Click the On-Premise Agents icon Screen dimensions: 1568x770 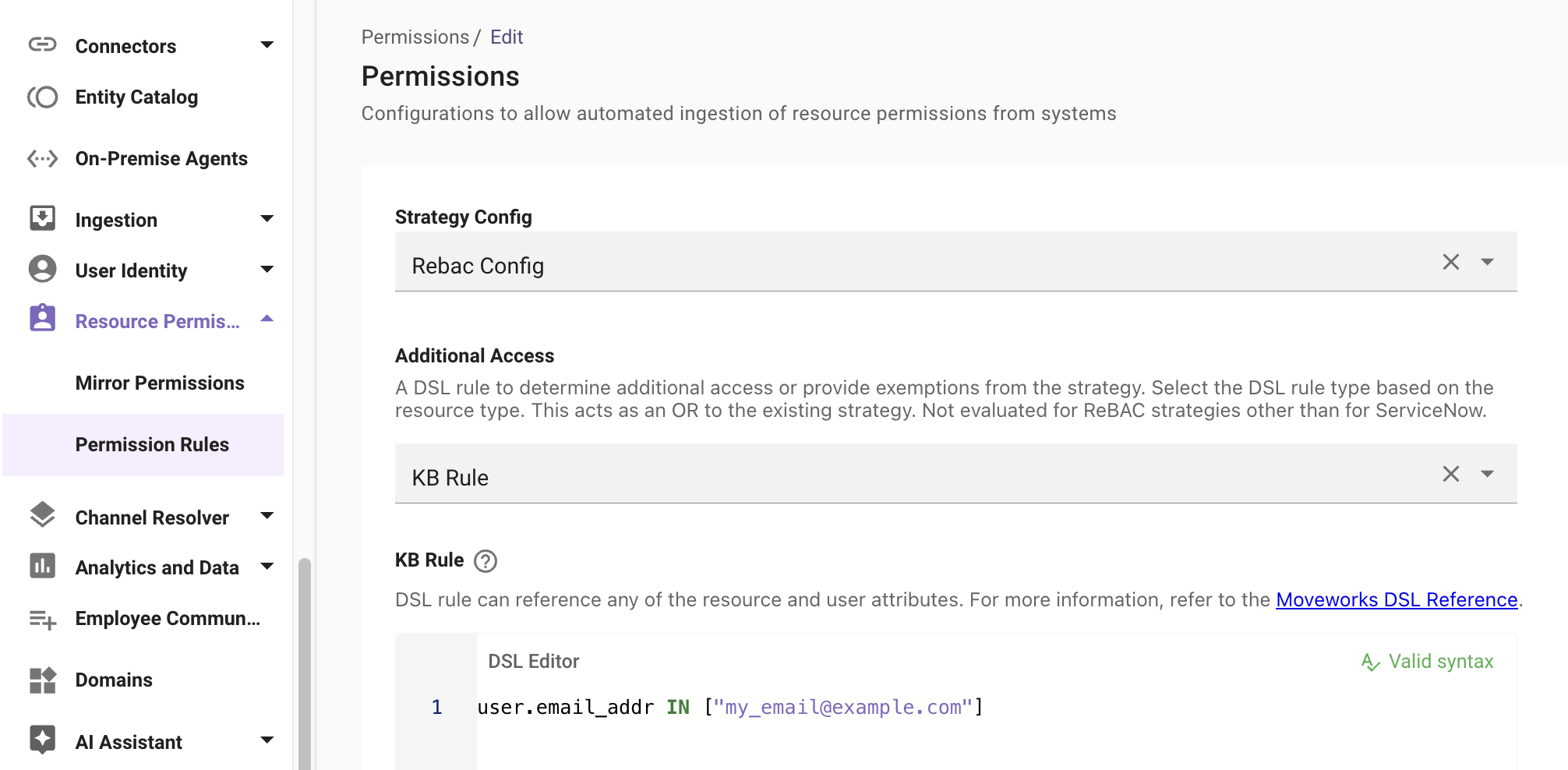42,159
